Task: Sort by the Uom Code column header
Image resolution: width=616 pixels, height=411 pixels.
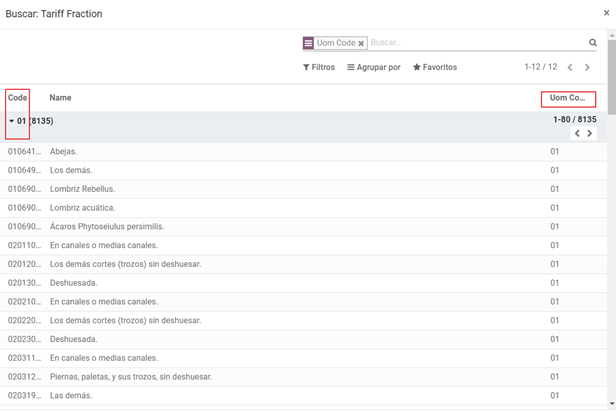Action: pos(567,98)
